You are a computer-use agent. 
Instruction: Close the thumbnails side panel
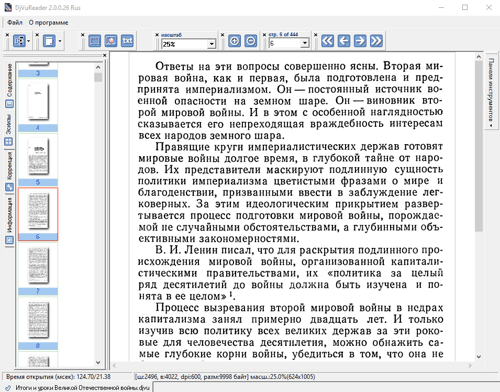[x=104, y=55]
